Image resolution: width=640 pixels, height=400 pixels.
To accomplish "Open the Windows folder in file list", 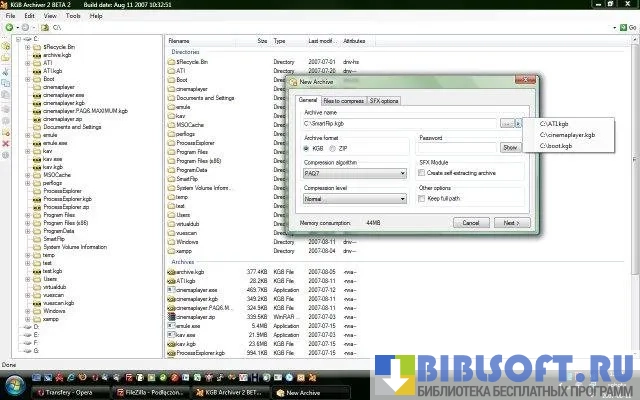I will pos(187,242).
